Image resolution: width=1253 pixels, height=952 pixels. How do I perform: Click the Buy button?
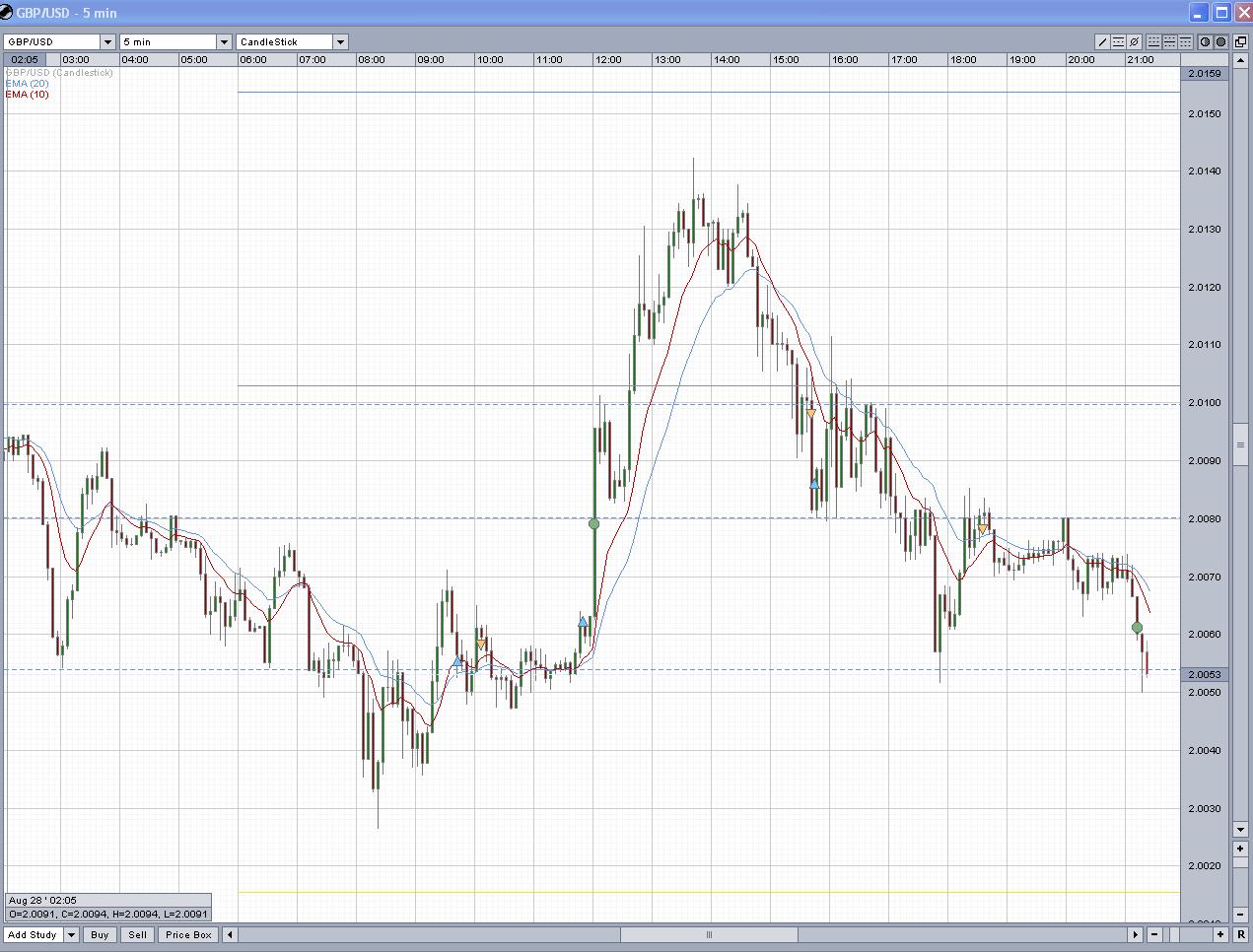coord(100,934)
